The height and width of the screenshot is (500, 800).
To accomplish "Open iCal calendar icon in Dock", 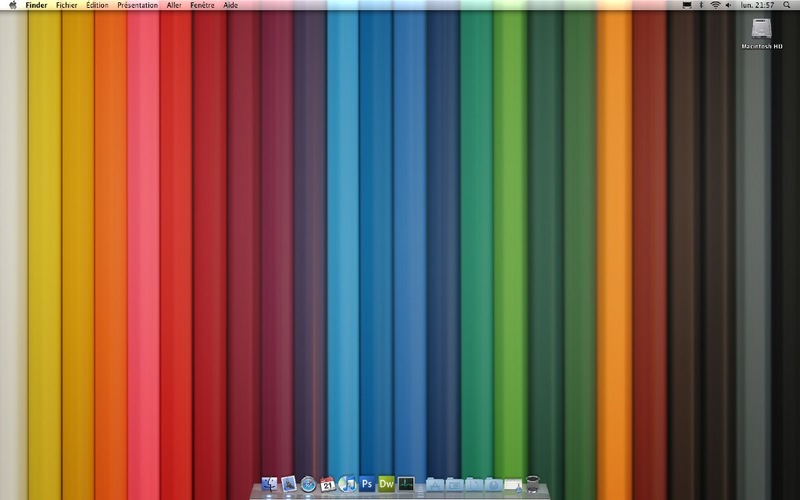I will point(328,484).
